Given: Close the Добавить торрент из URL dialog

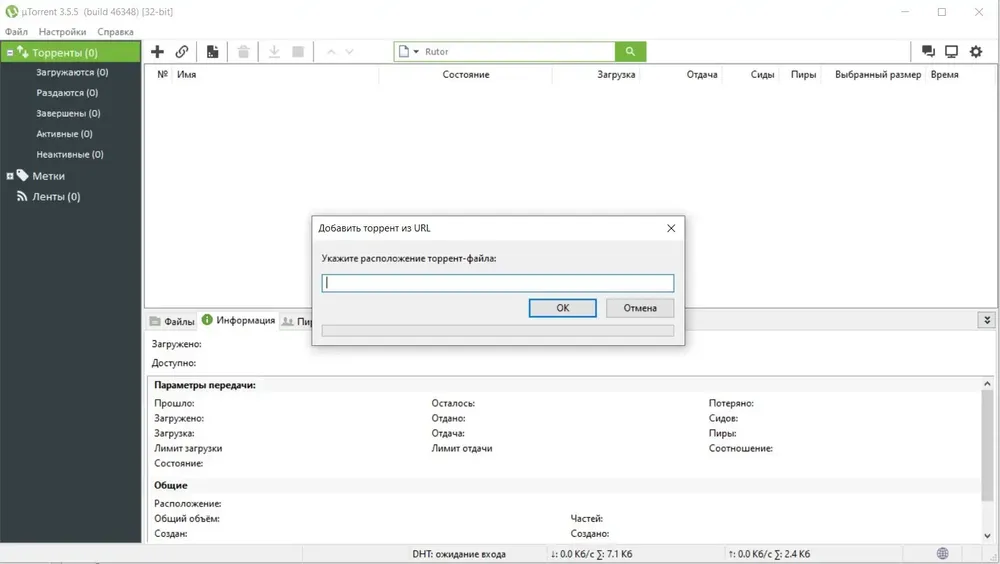Looking at the screenshot, I should click(671, 228).
